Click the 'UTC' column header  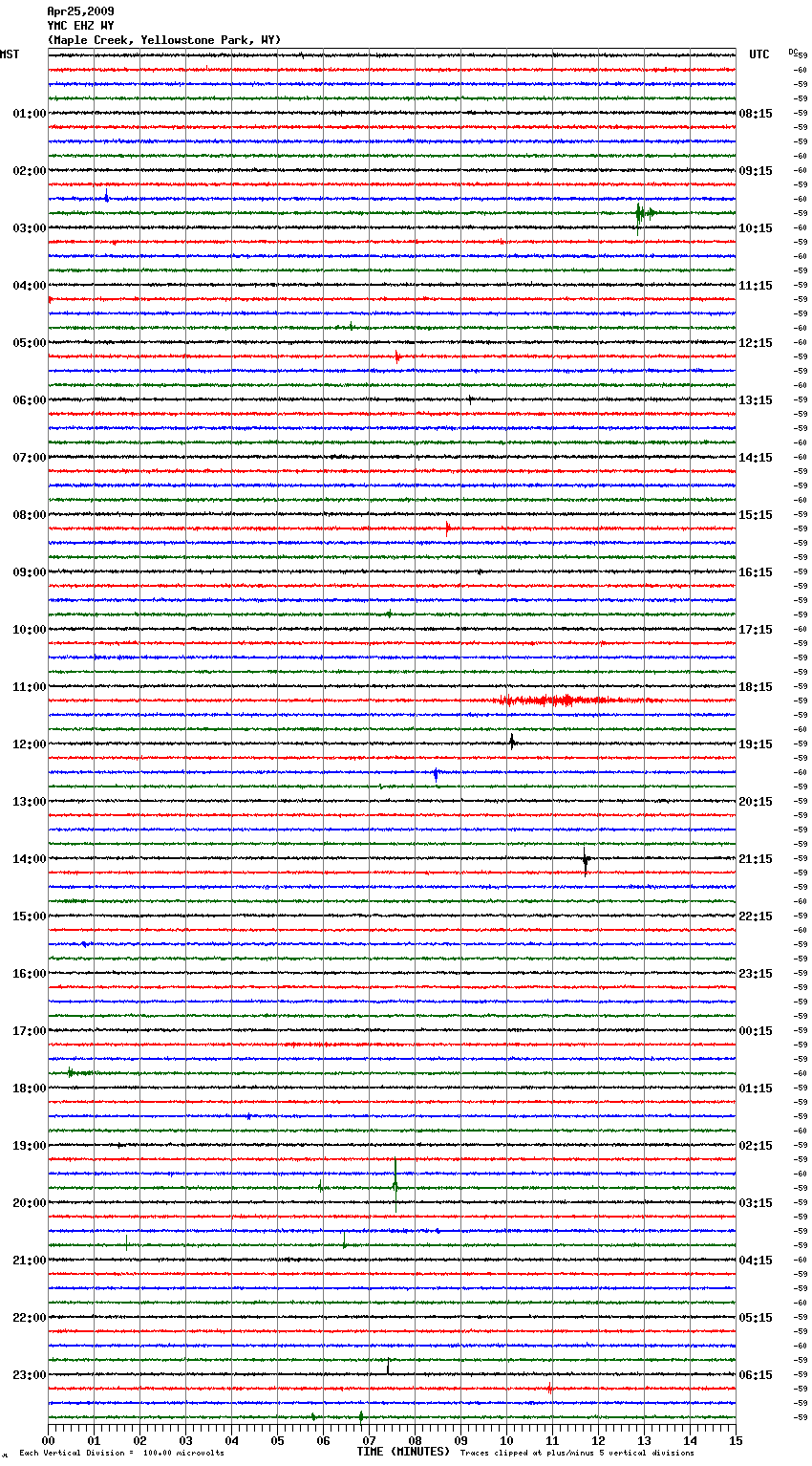[759, 54]
